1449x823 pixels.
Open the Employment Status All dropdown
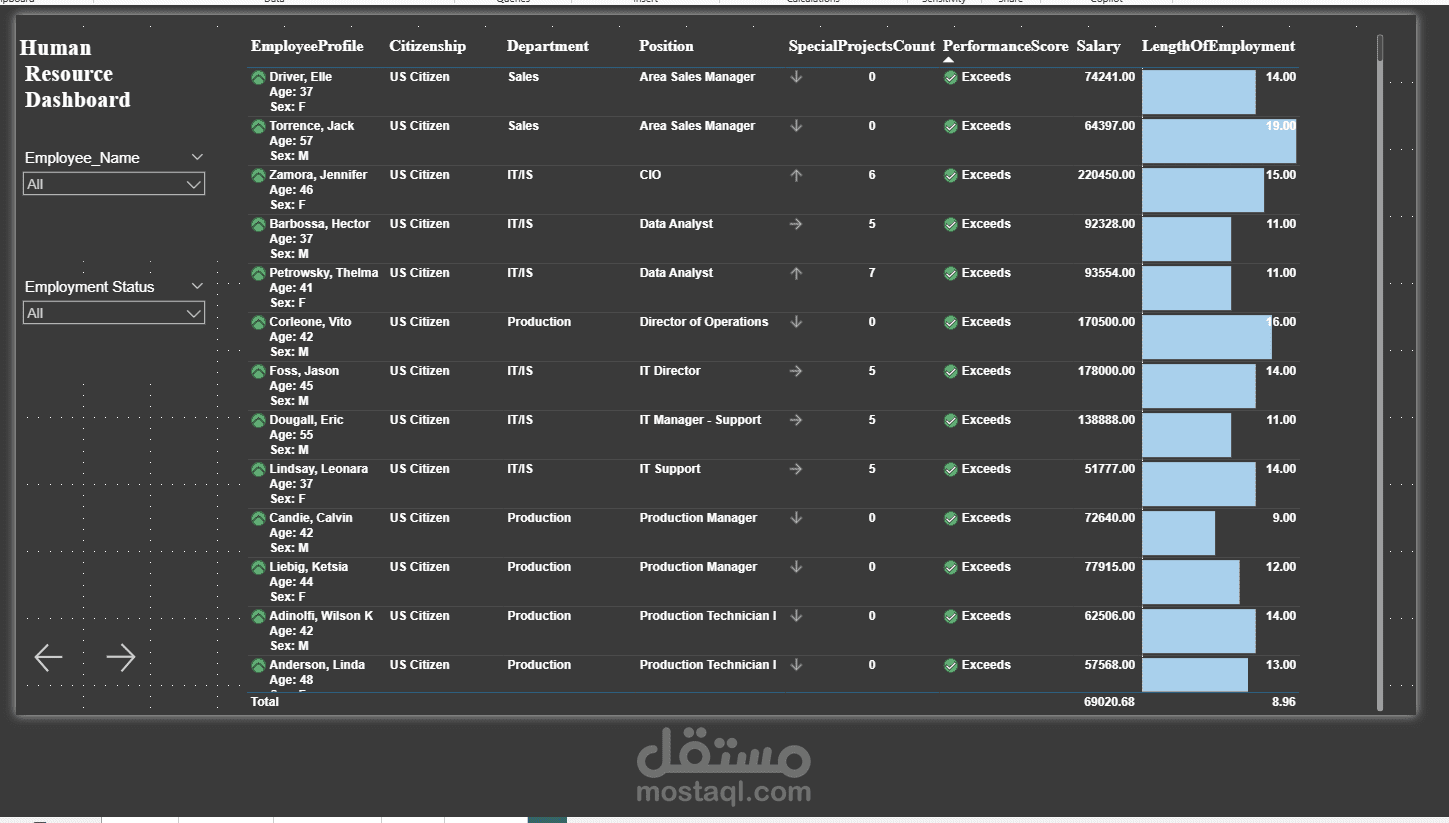196,313
